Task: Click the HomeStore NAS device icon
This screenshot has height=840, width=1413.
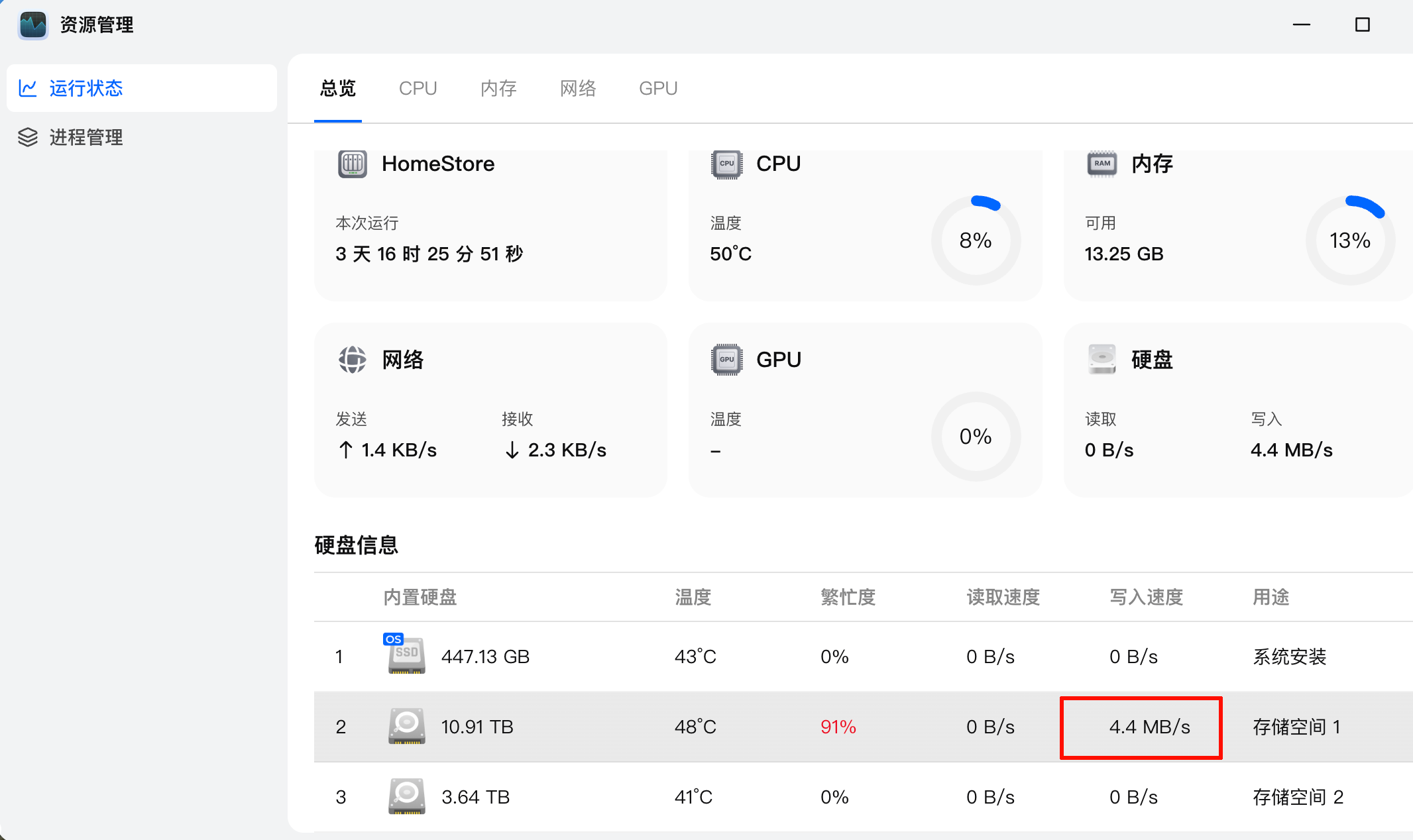Action: [x=352, y=164]
